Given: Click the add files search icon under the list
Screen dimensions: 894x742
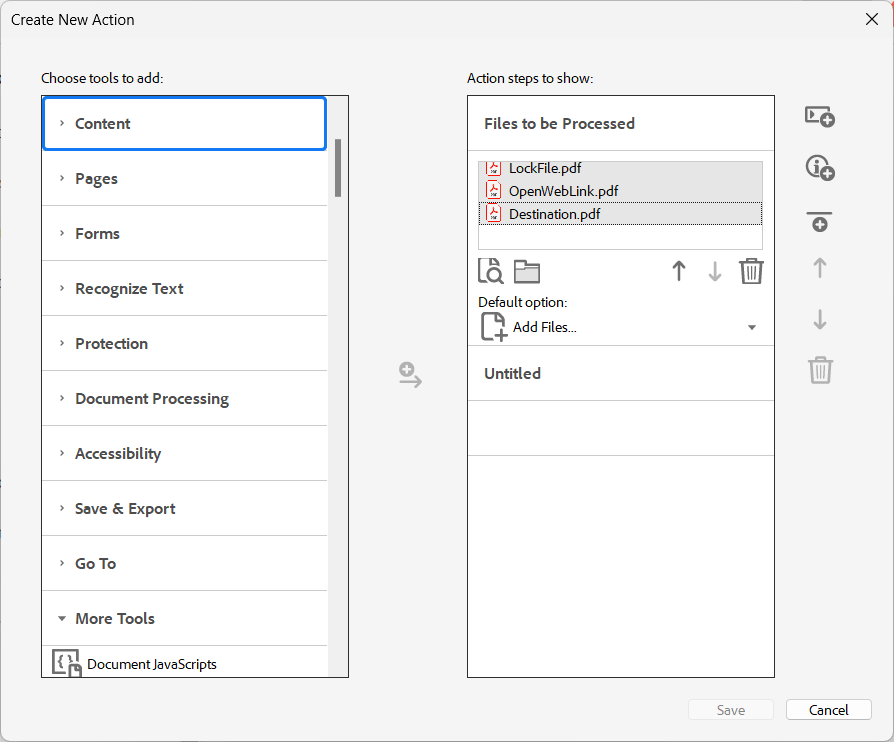Looking at the screenshot, I should click(x=491, y=271).
